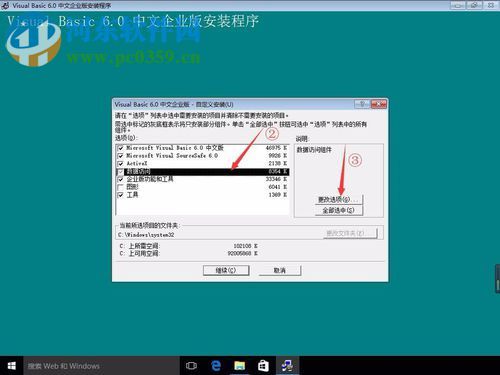Screen dimensions: 500x375
Task: Check the 图形 option checkbox
Action: click(121, 187)
